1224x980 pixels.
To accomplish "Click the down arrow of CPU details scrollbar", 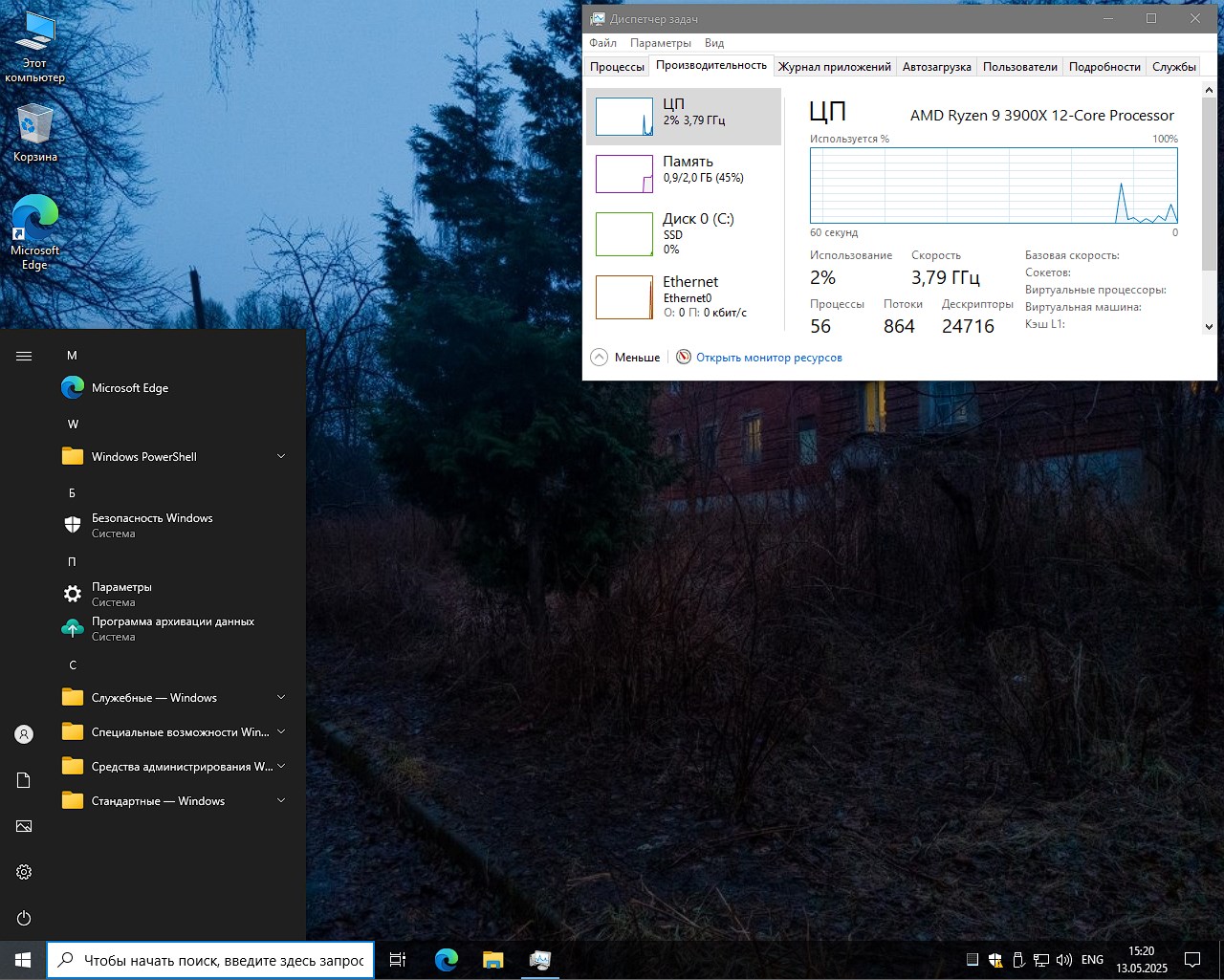I will click(x=1209, y=326).
